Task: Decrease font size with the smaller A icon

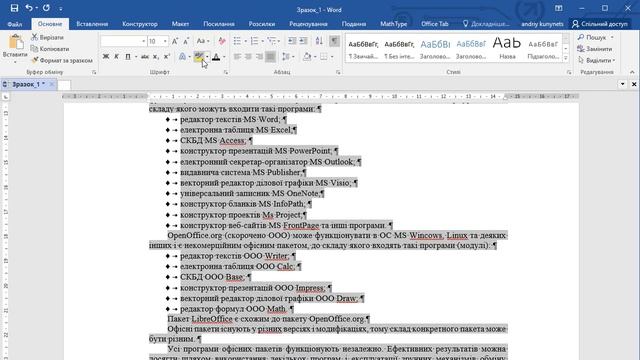Action: (x=186, y=41)
